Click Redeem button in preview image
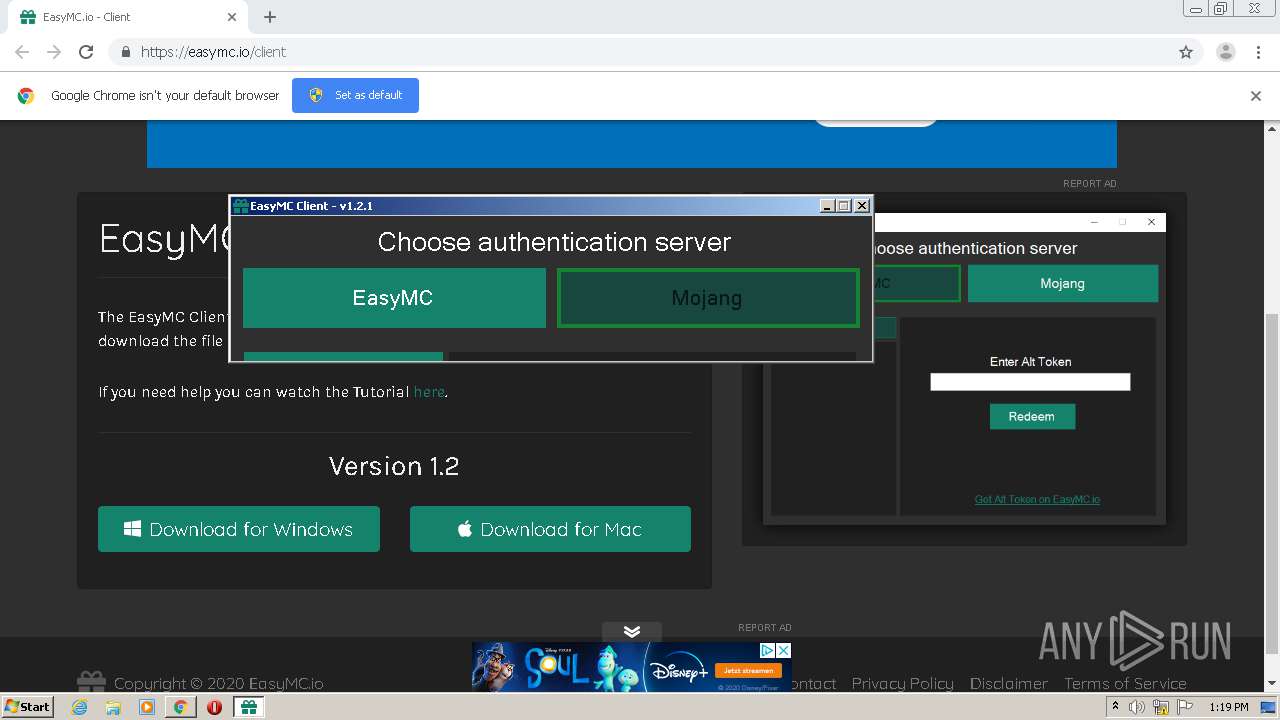This screenshot has height=720, width=1280. [x=1032, y=417]
